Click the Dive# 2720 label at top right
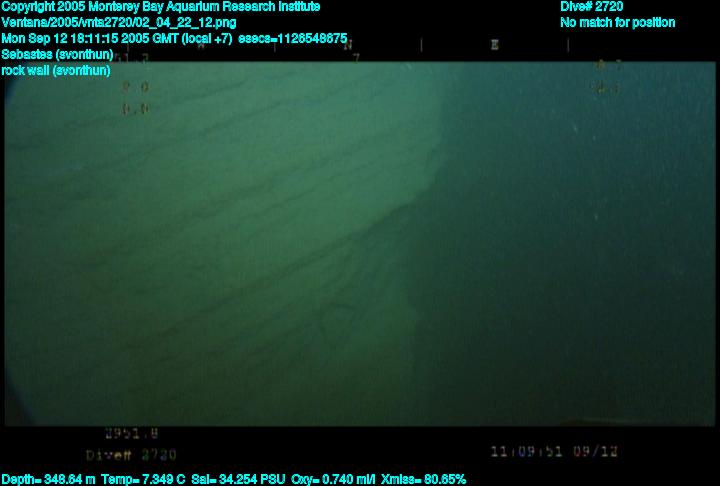Viewport: 720px width, 486px height. (591, 7)
